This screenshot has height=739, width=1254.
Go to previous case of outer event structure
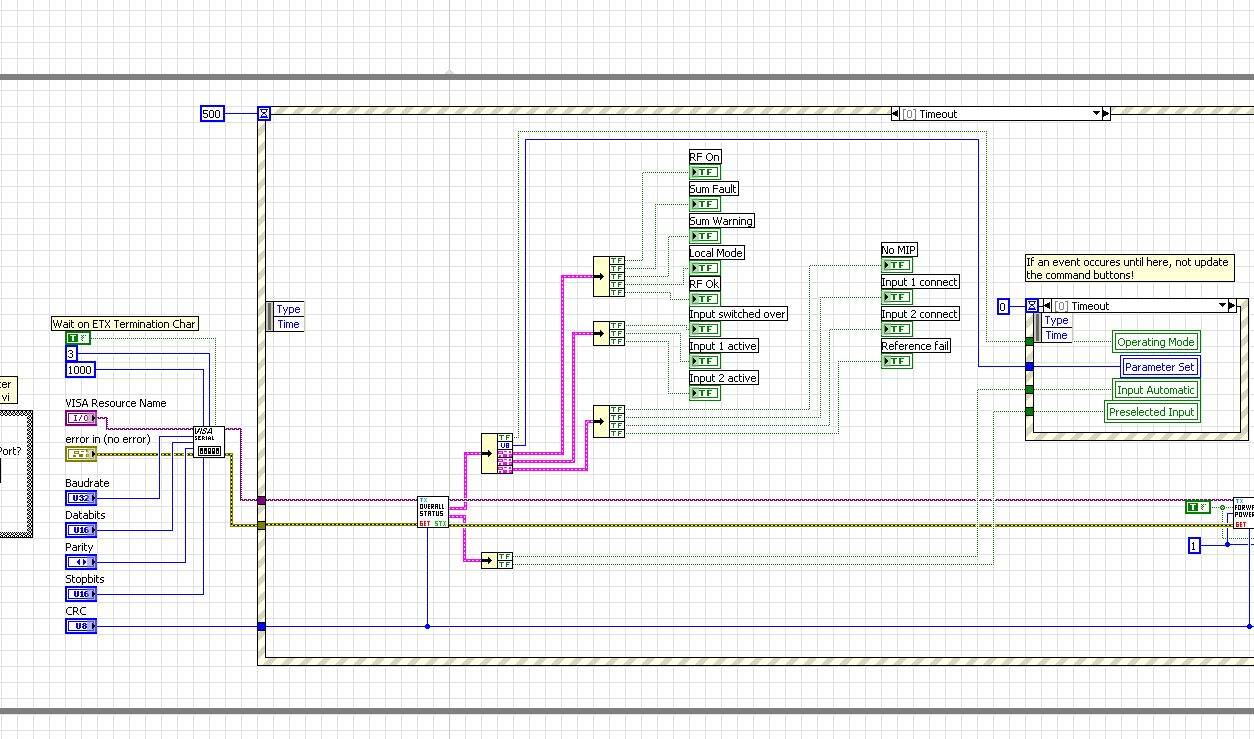pos(895,114)
